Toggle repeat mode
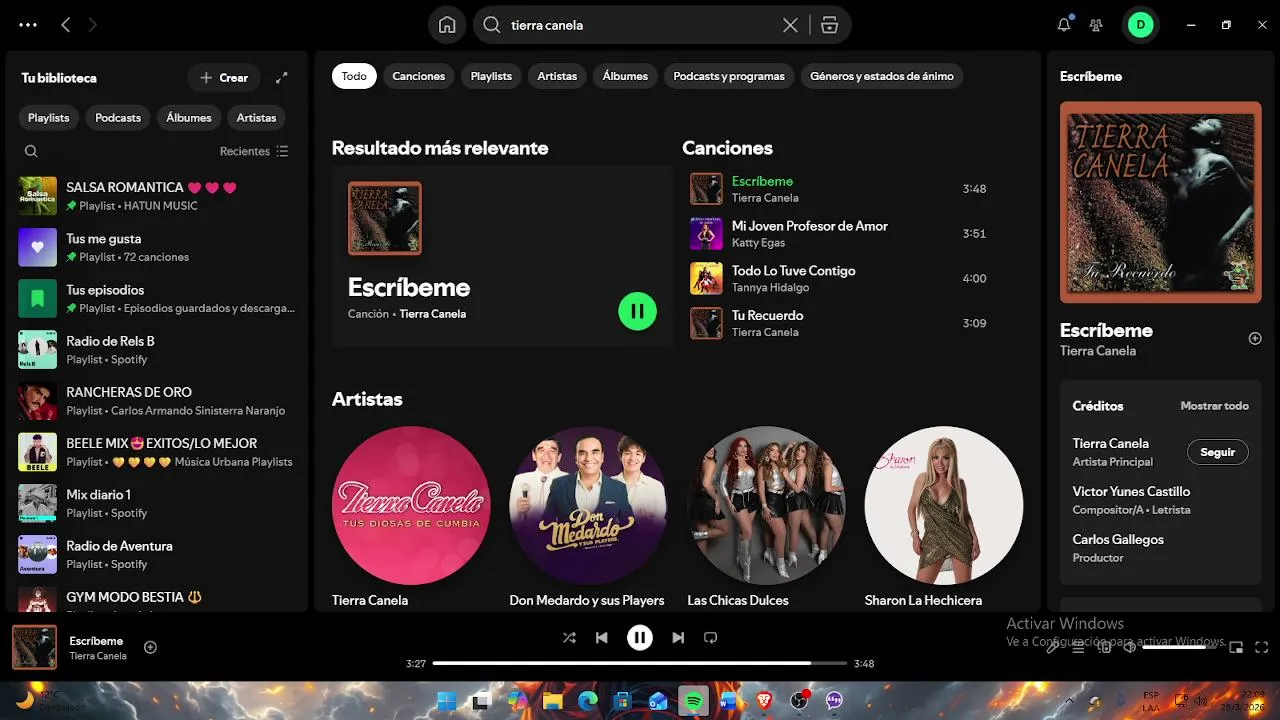1280x720 pixels. [710, 637]
